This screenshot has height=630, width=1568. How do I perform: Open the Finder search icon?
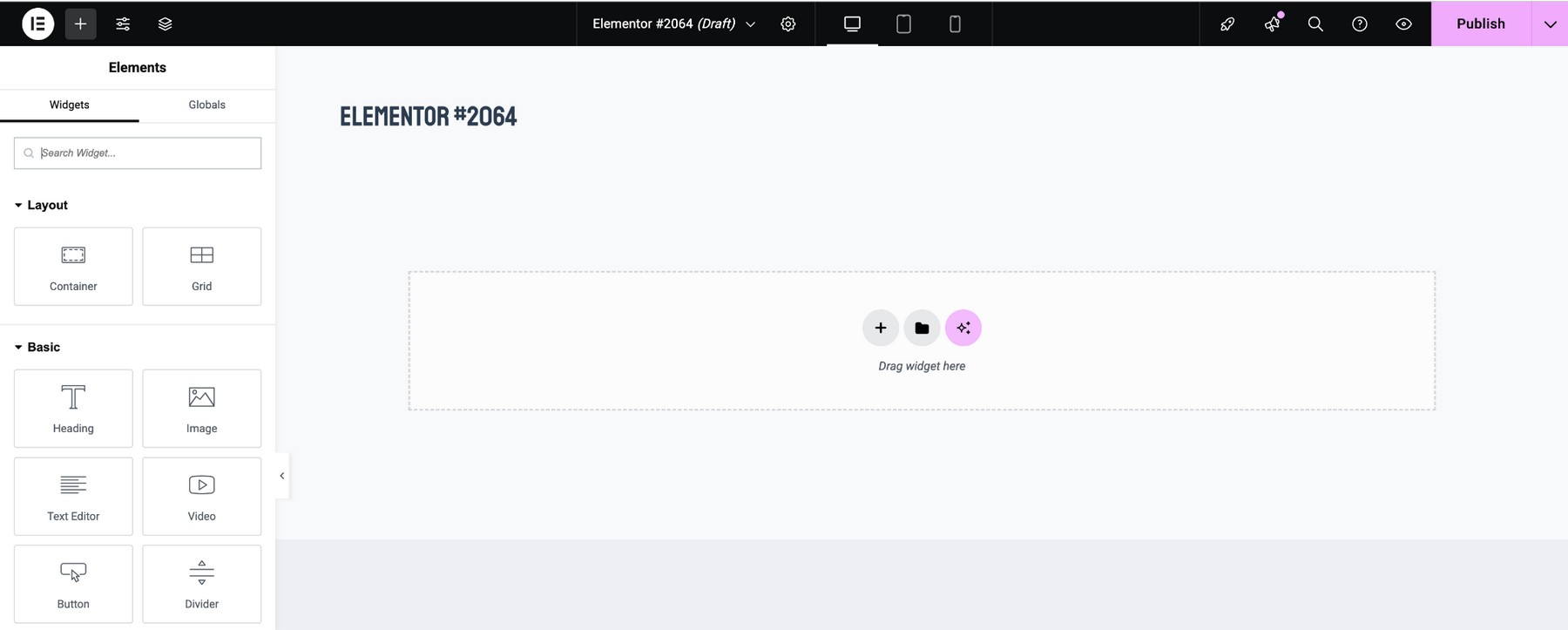pos(1315,24)
